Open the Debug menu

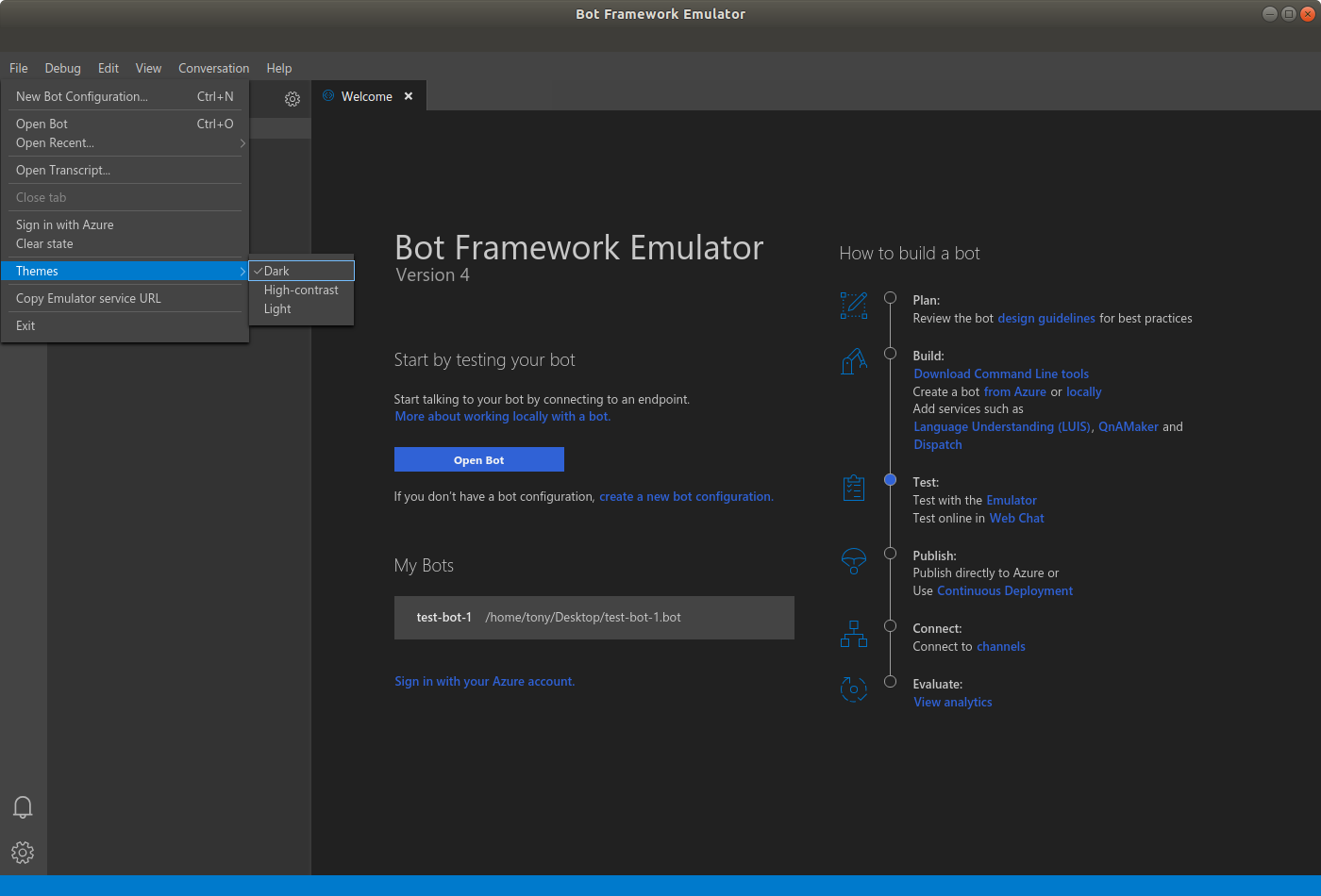(x=63, y=68)
